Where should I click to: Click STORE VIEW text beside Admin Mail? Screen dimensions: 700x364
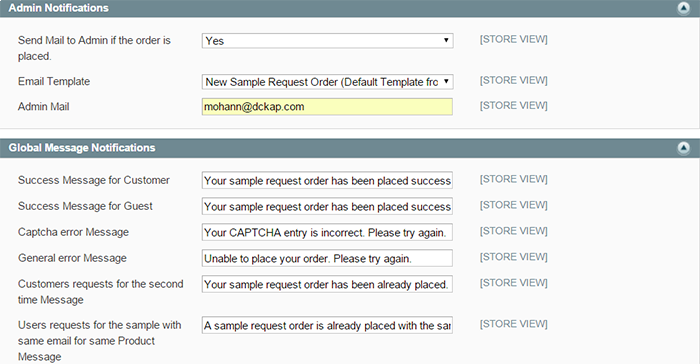513,105
